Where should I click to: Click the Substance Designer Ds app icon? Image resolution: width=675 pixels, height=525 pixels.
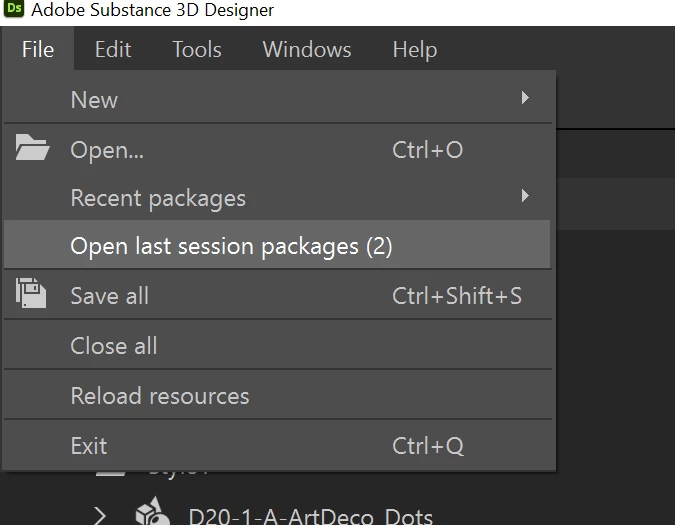pyautogui.click(x=14, y=9)
